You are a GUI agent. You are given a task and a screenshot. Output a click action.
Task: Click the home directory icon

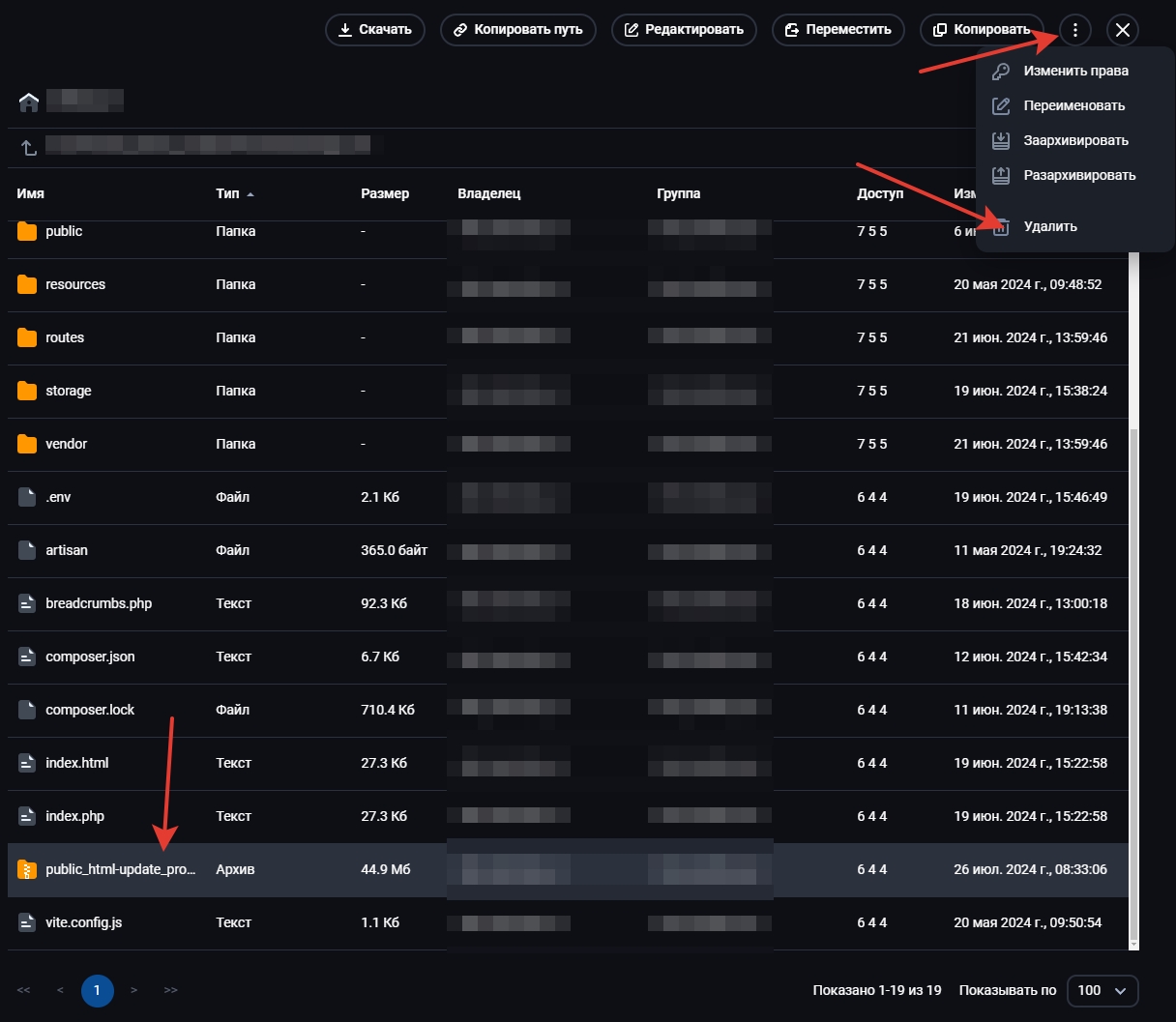(29, 102)
